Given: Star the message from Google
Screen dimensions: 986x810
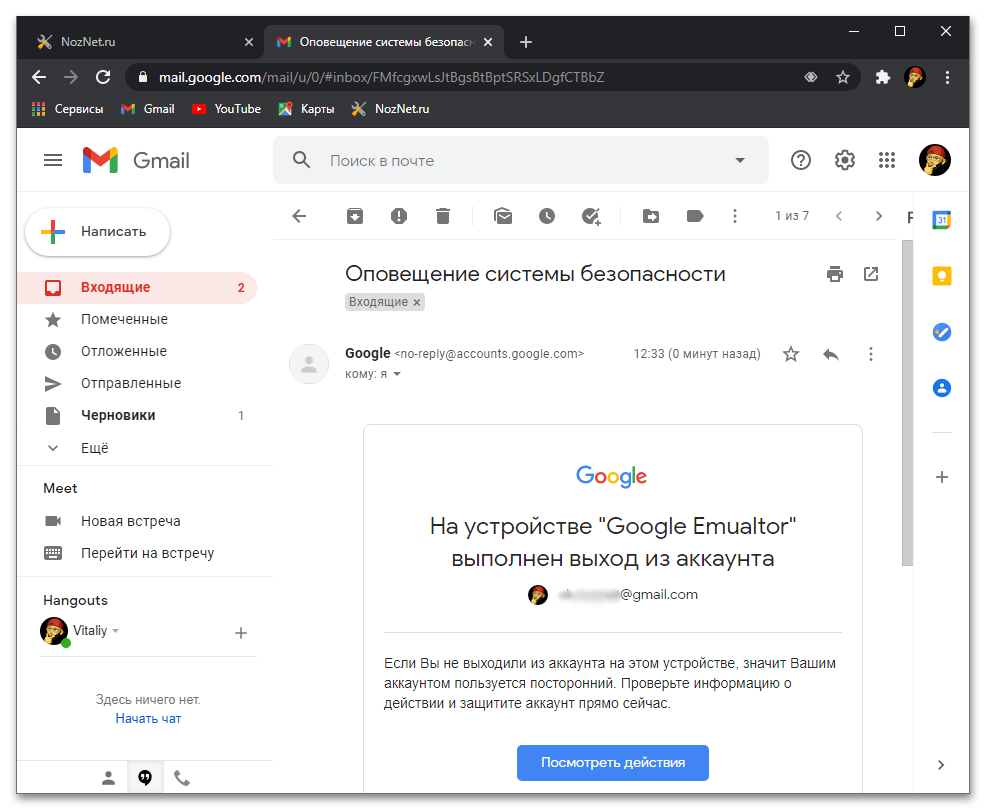Looking at the screenshot, I should click(791, 354).
